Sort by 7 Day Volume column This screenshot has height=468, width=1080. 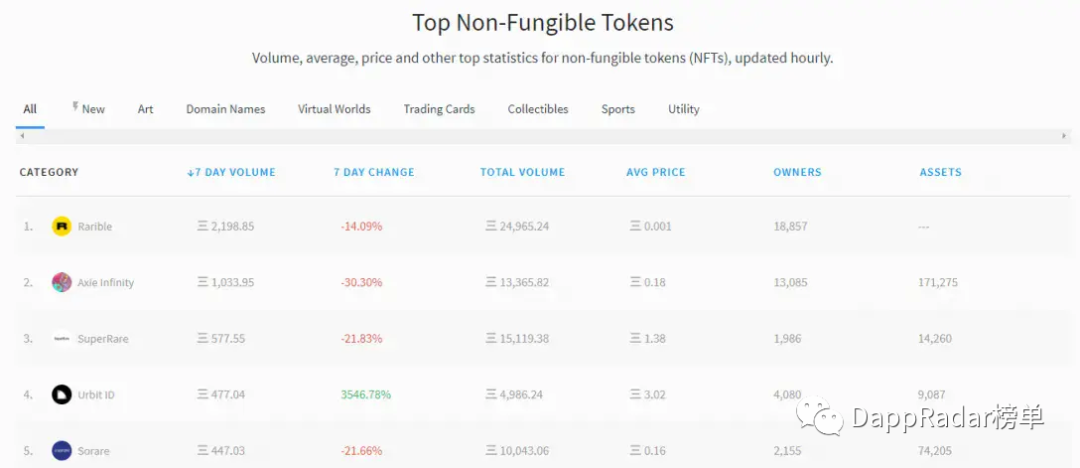click(x=231, y=172)
